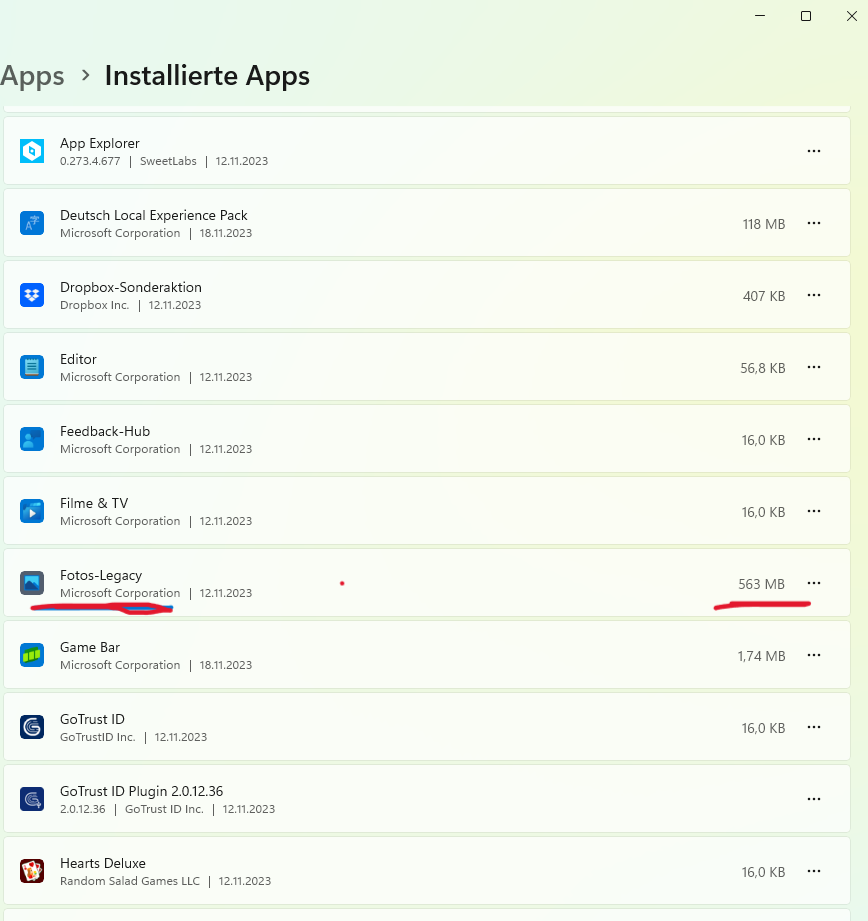Select the GoTrust ID Plugin 2.0.12.36 title

tap(142, 791)
